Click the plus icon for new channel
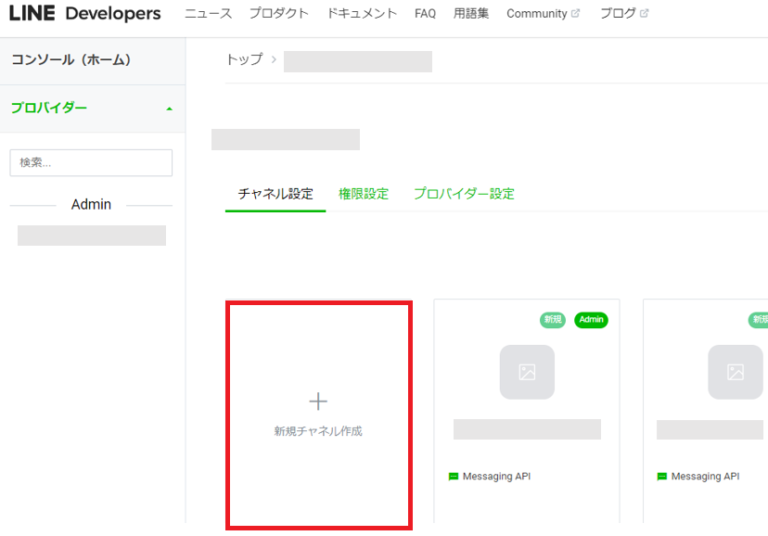The height and width of the screenshot is (536, 768). pyautogui.click(x=318, y=401)
